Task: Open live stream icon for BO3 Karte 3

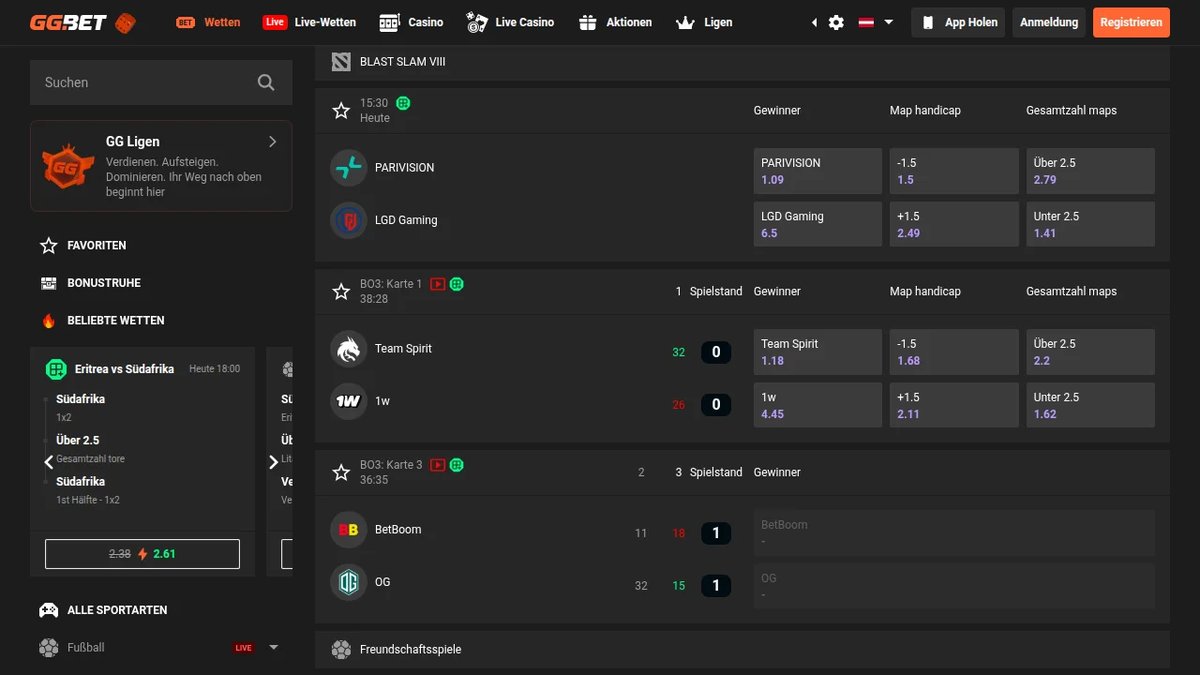Action: tap(438, 465)
